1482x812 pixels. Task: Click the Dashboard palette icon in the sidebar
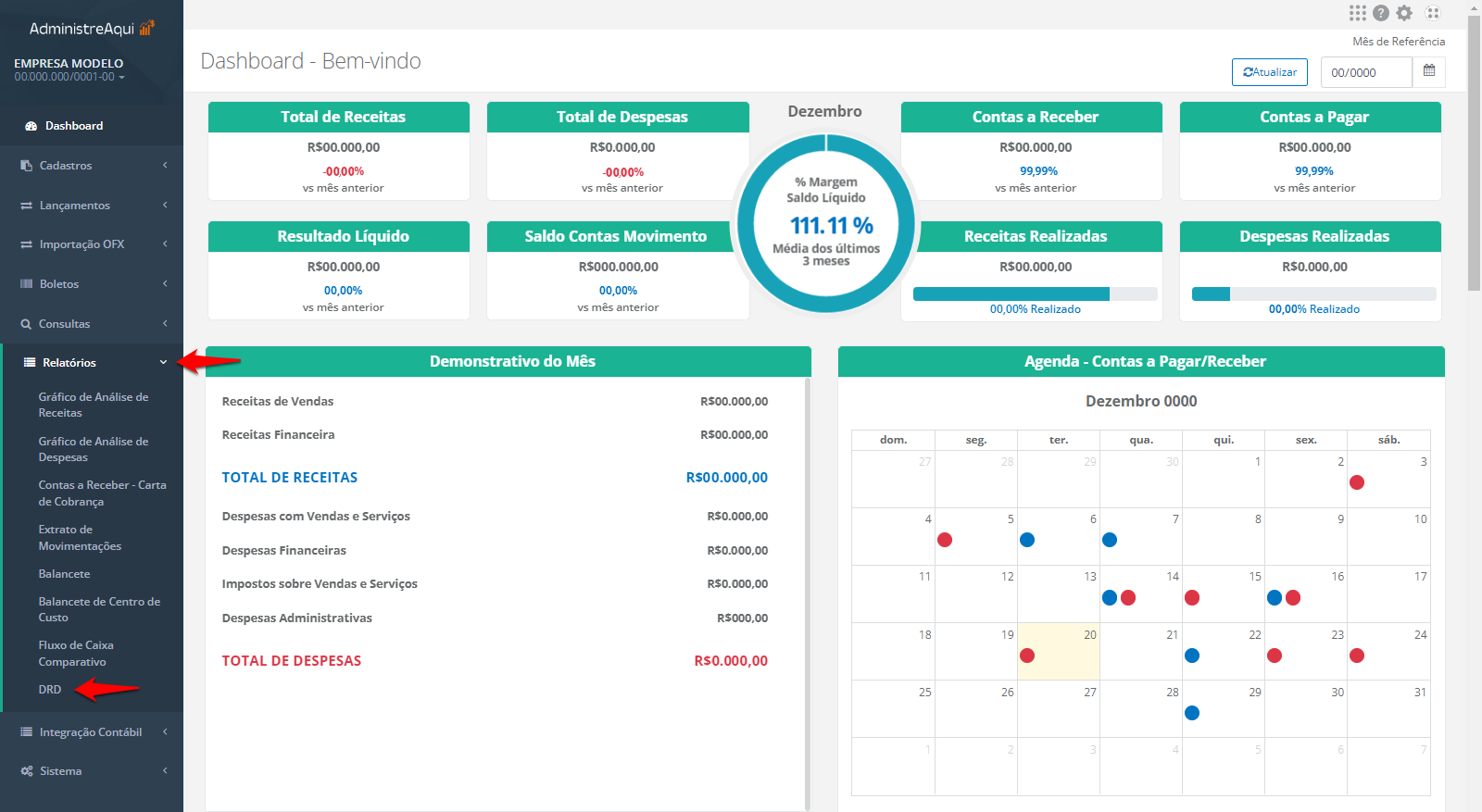[x=31, y=126]
